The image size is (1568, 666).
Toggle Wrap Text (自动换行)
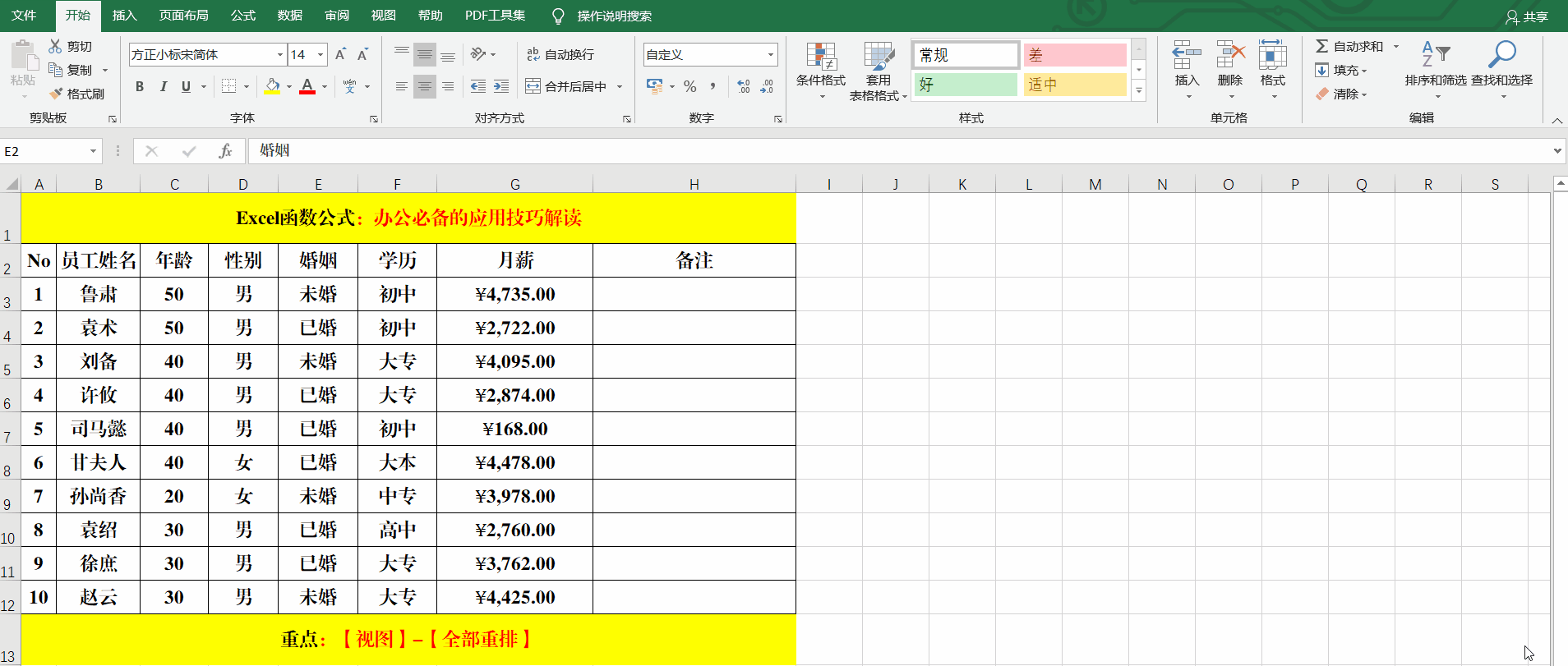560,54
